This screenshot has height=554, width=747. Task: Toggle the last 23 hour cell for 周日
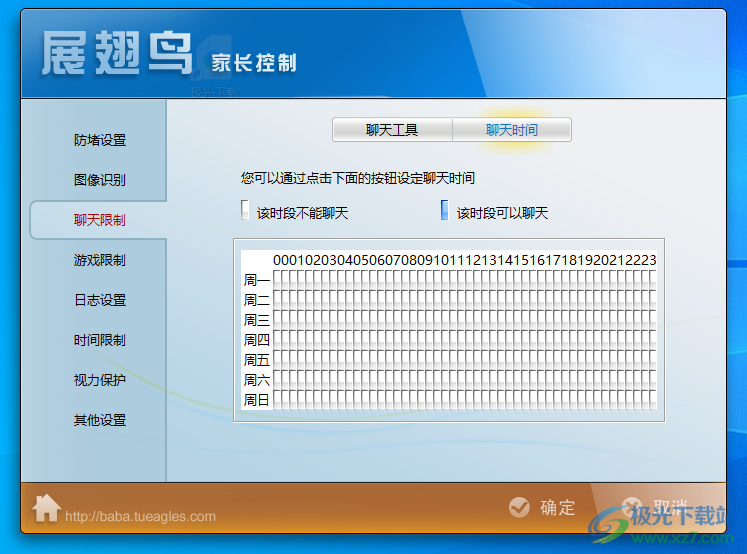click(652, 400)
